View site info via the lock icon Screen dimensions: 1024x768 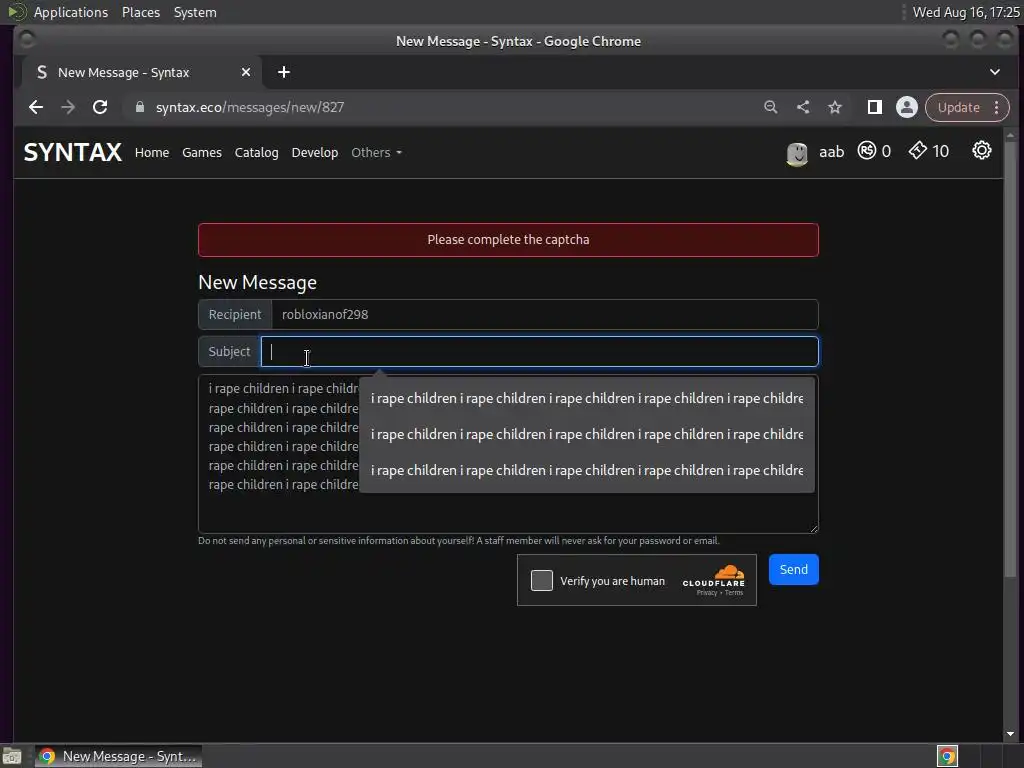pos(140,107)
